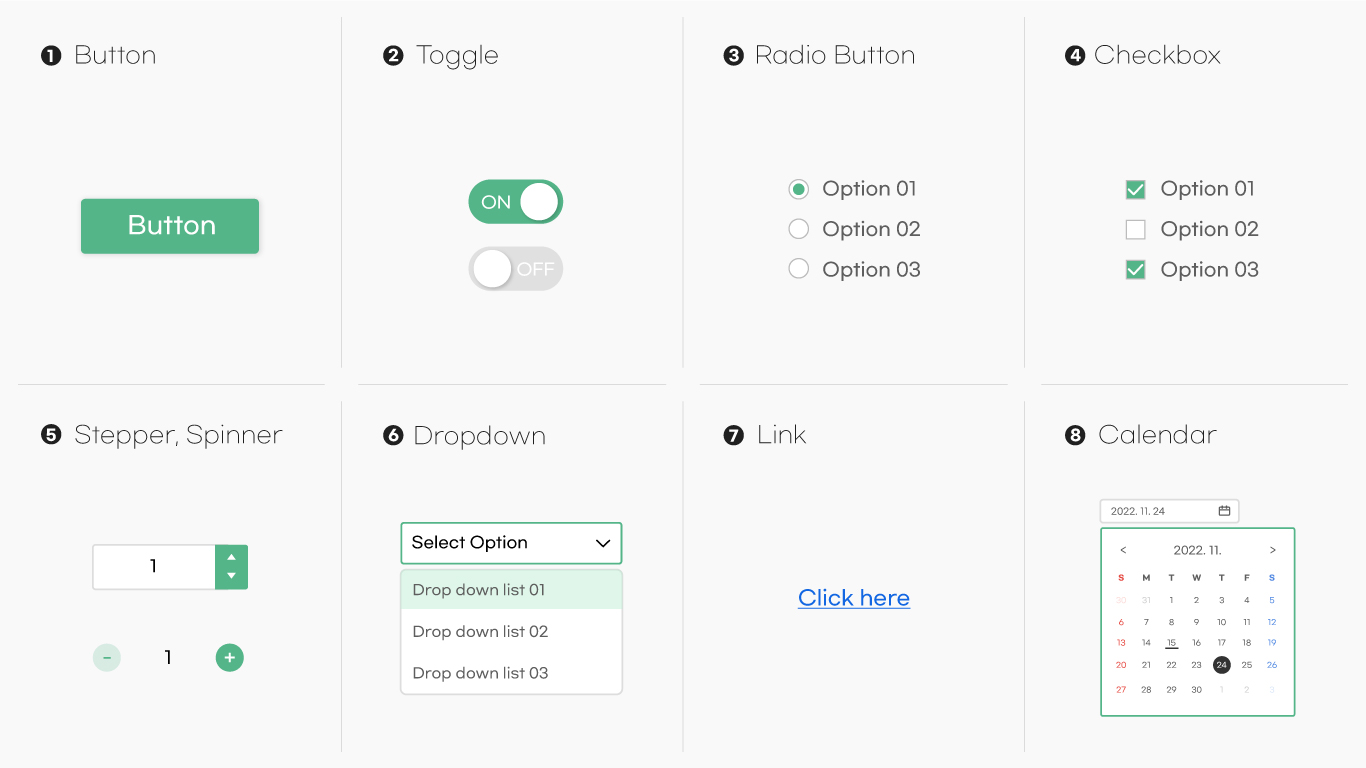Click the green plus stepper button
This screenshot has width=1366, height=768.
pyautogui.click(x=229, y=658)
